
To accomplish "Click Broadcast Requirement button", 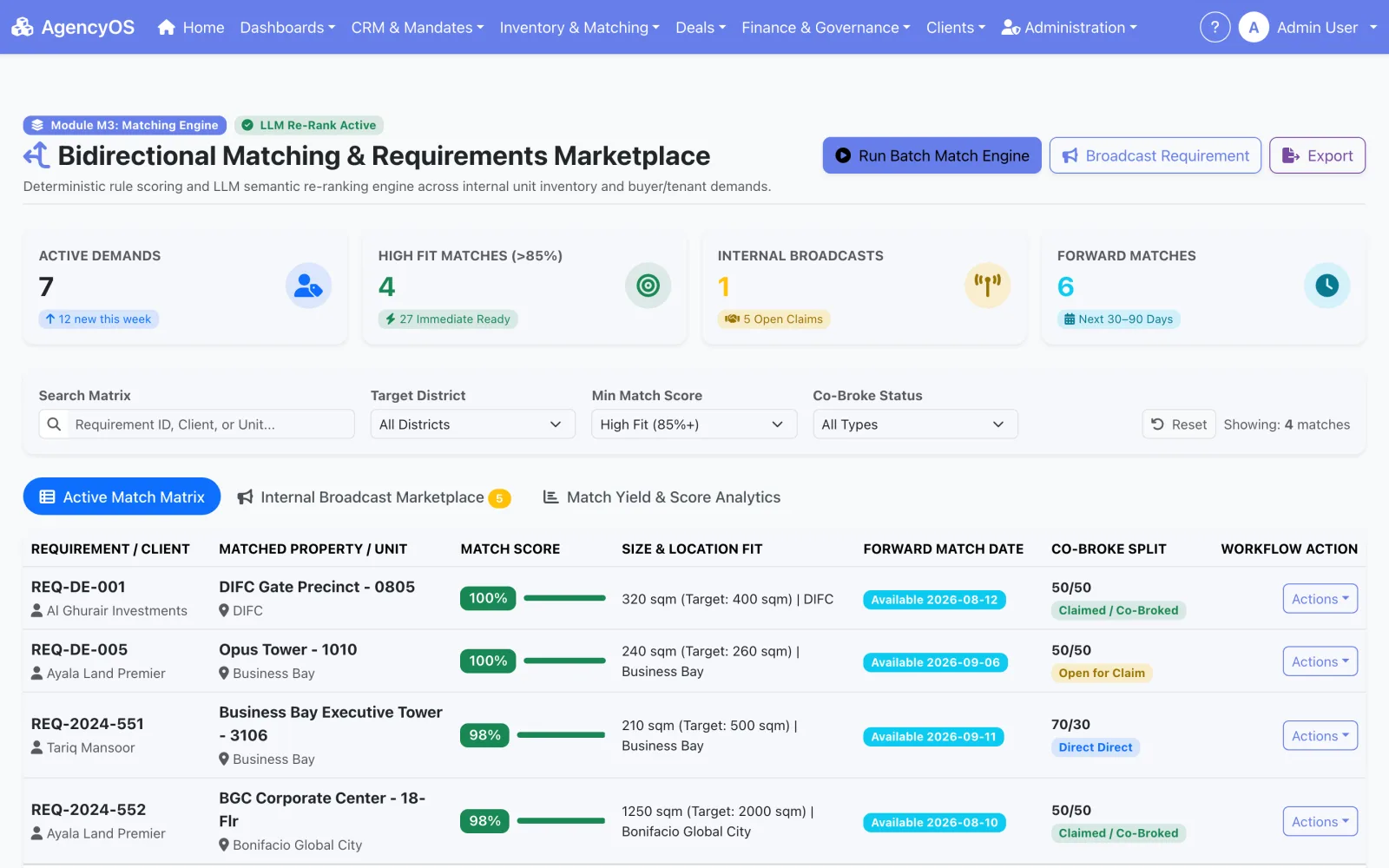I will [1155, 155].
